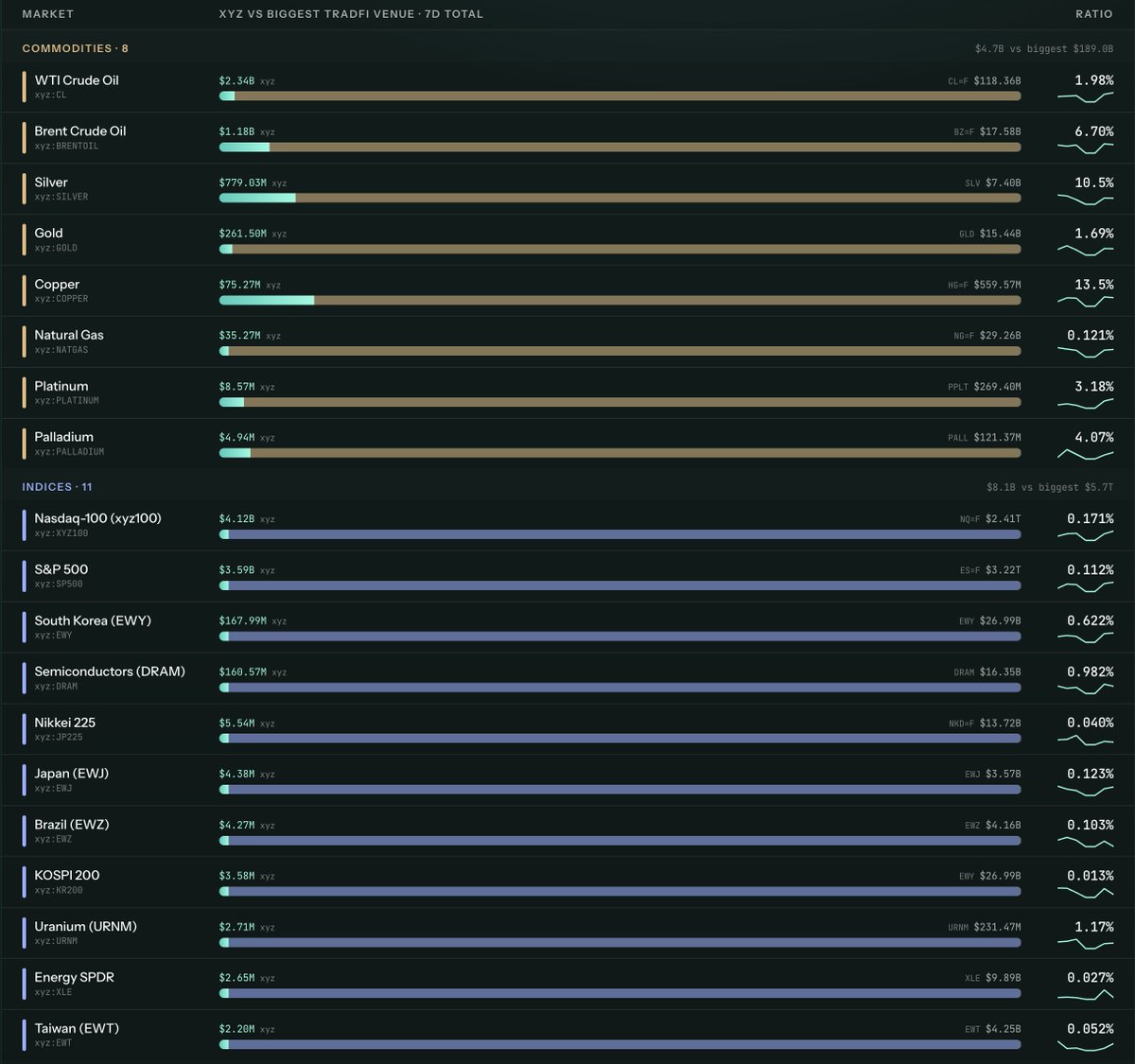This screenshot has height=1064, width=1135.
Task: Click the 0.013% KOSPI 200 ratio
Action: coord(1091,876)
